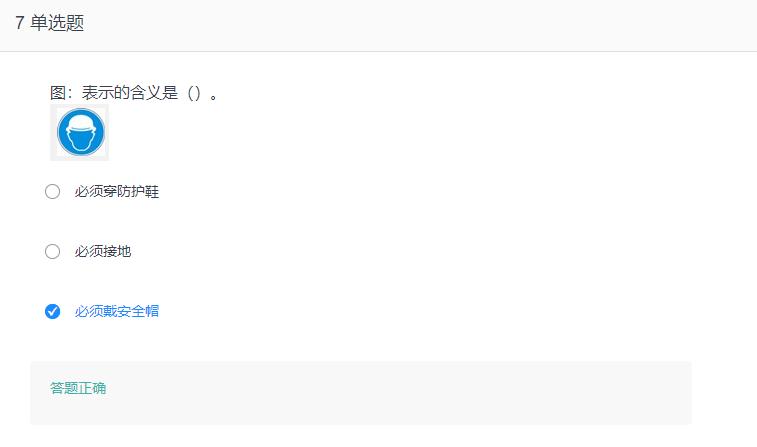This screenshot has width=757, height=447.
Task: Click the word 图 starting the question
Action: [x=58, y=93]
